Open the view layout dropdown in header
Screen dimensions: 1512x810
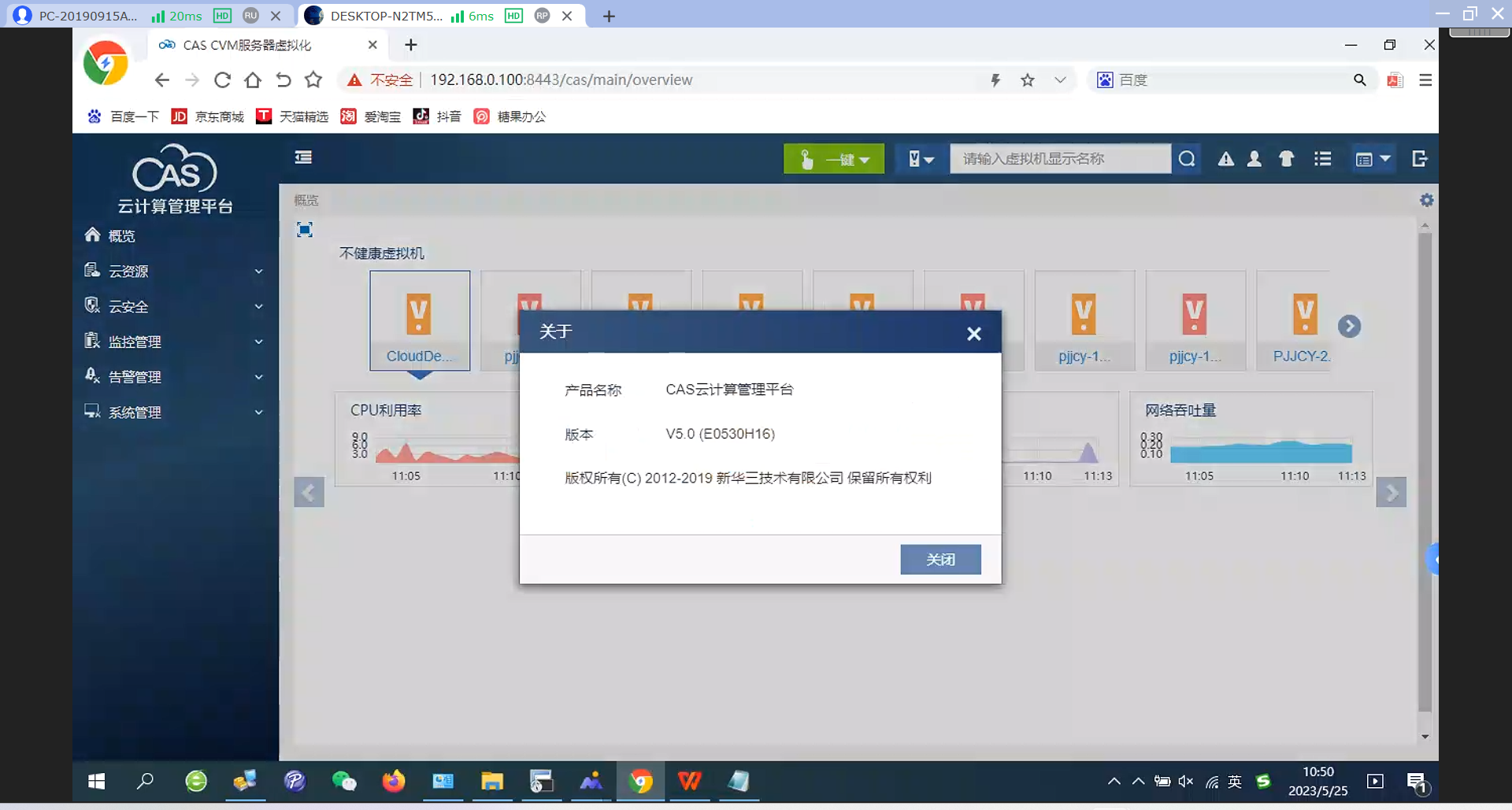click(x=1373, y=159)
